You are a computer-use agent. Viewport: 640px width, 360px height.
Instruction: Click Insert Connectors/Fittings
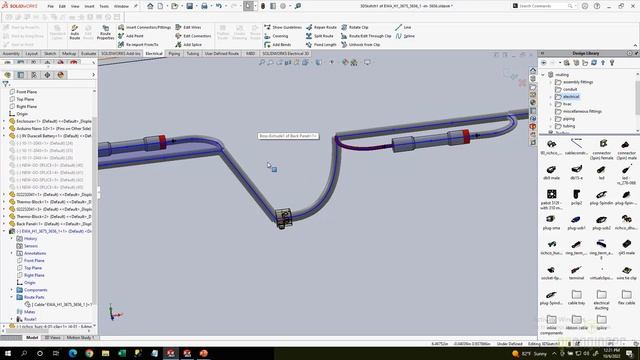pos(144,27)
